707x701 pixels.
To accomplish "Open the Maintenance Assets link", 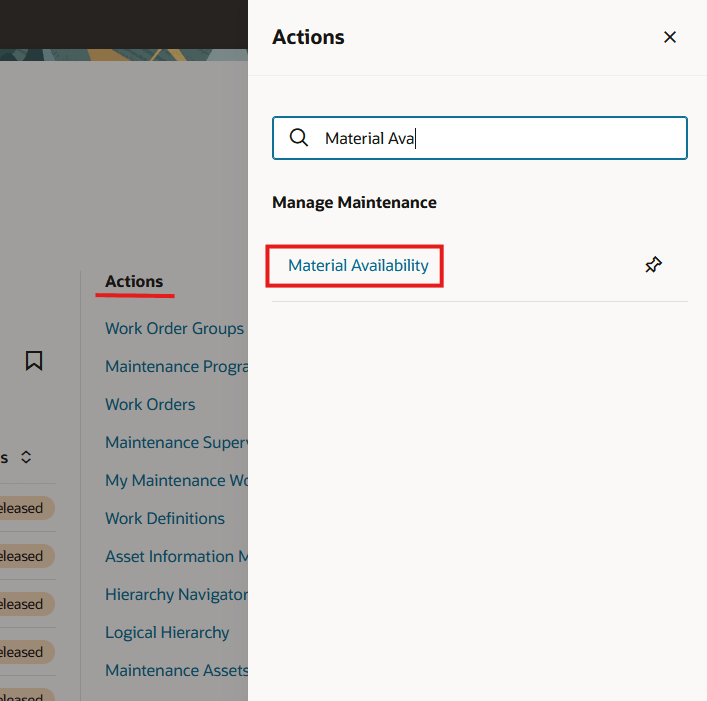I will [x=176, y=670].
